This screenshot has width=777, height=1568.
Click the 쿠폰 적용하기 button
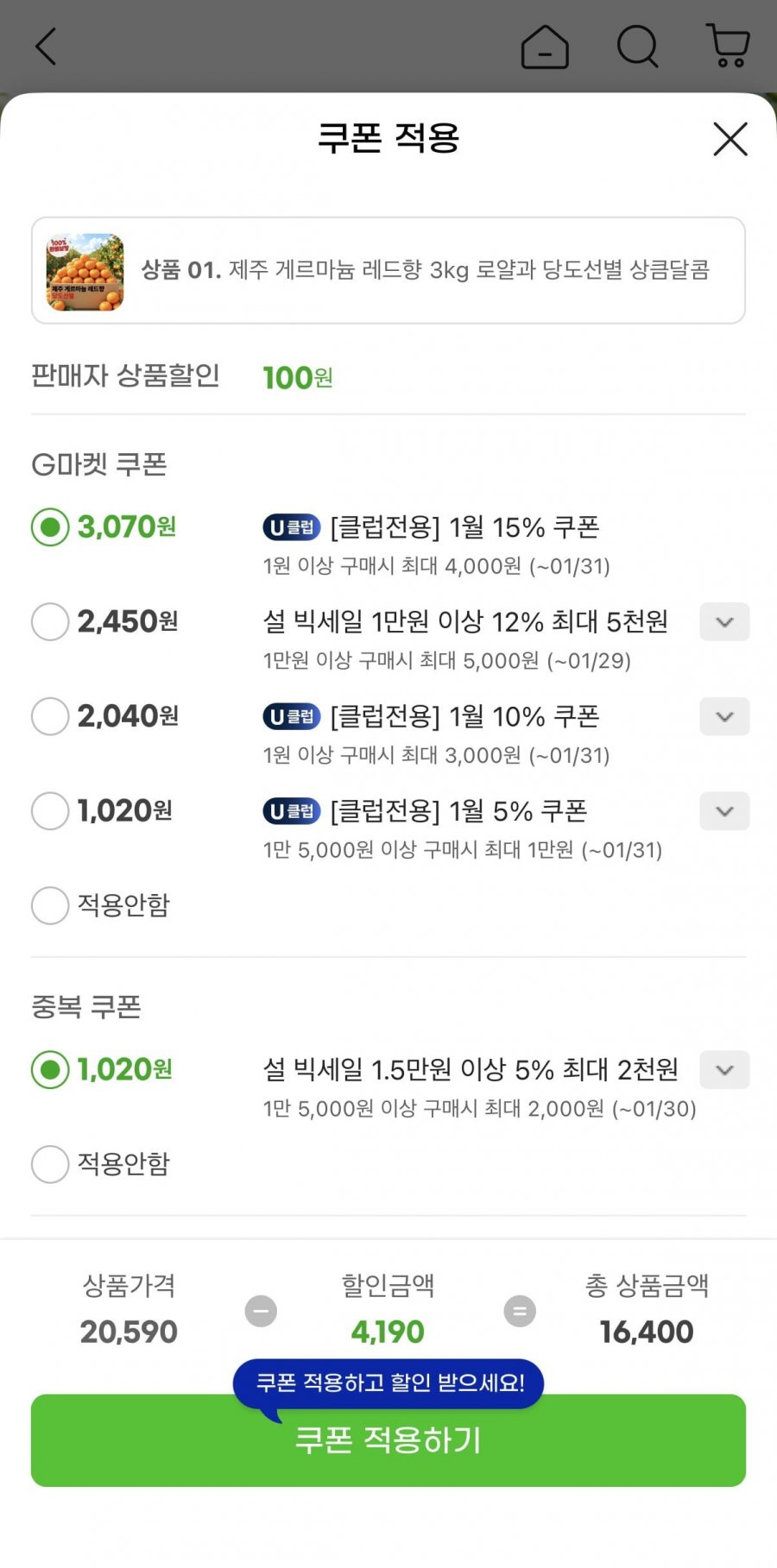point(388,1439)
